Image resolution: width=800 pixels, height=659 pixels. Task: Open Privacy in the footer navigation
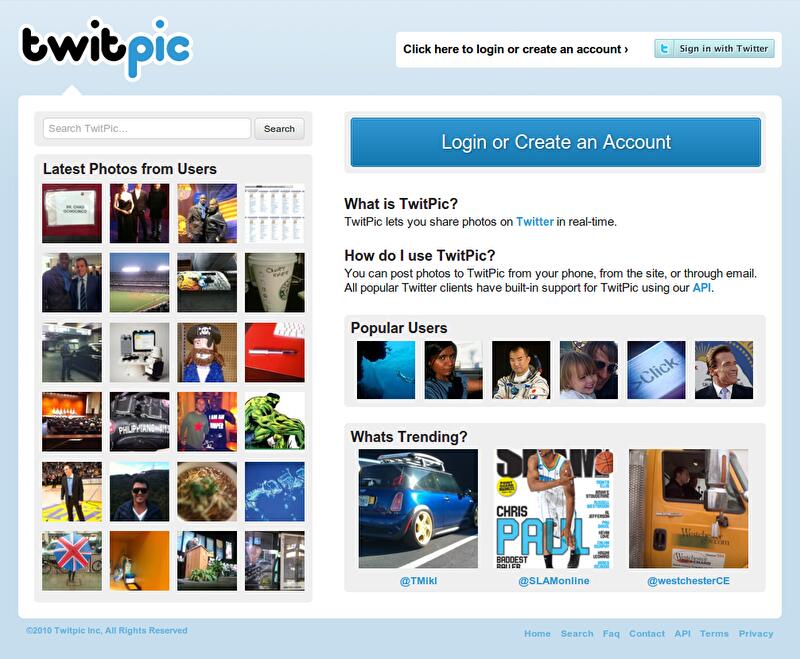pos(756,633)
